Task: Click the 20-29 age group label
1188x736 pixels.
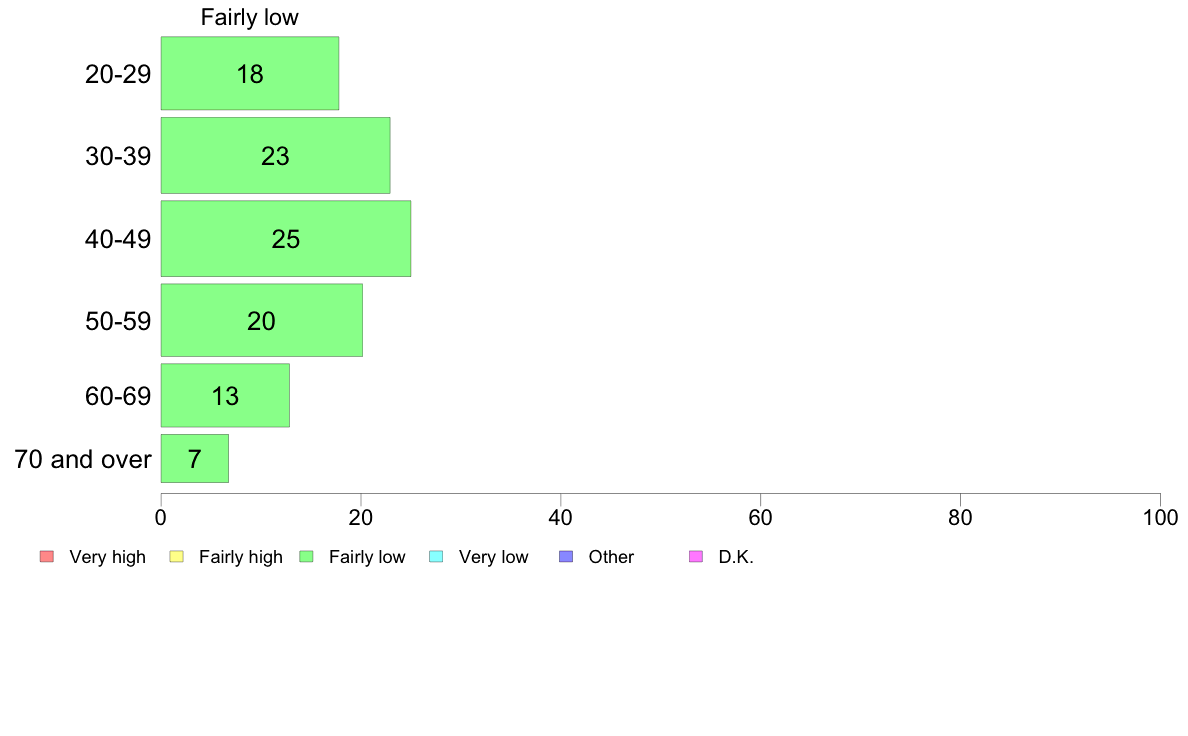Action: 118,74
